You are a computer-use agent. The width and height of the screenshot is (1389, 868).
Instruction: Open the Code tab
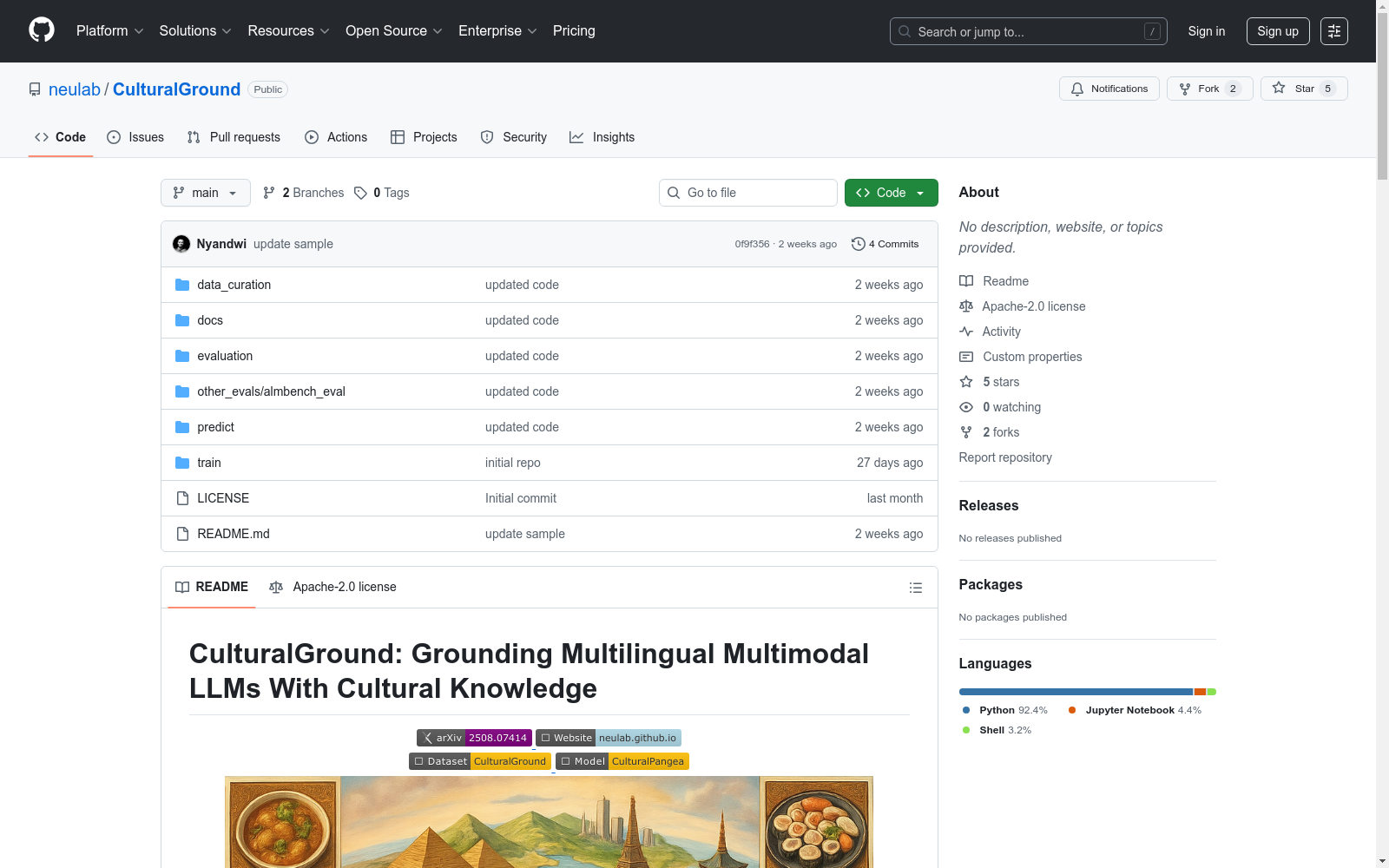(x=61, y=137)
